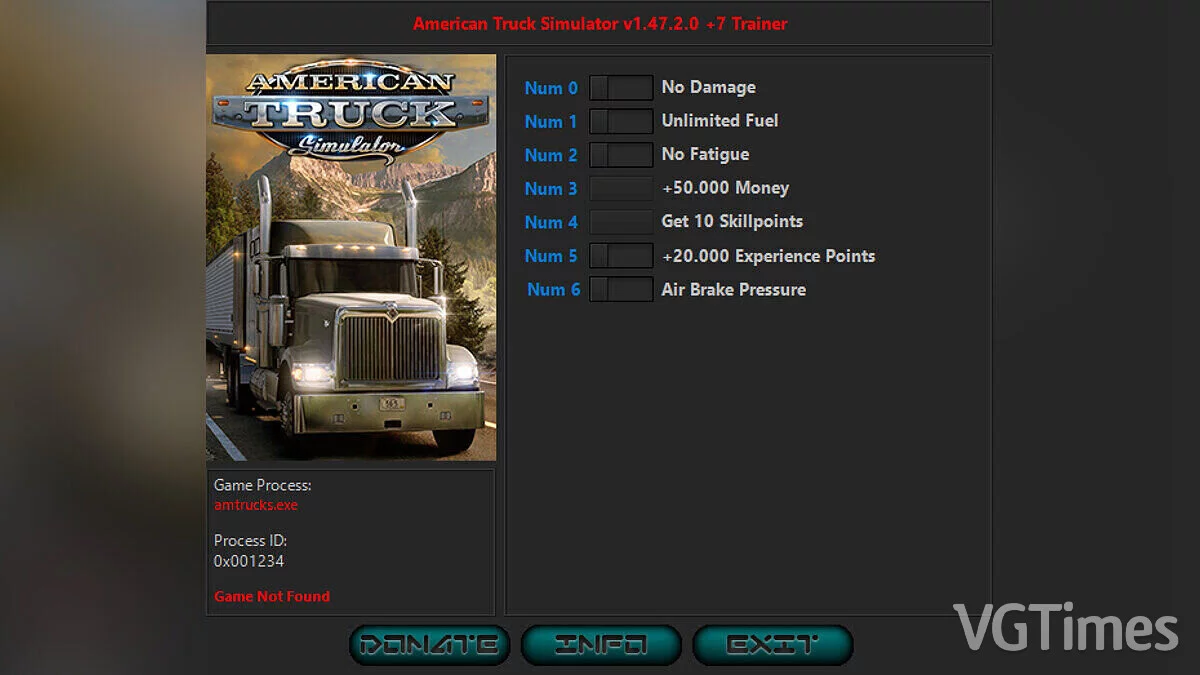This screenshot has width=1200, height=675.
Task: Click the American Truck Simulator cover art
Action: click(x=351, y=256)
